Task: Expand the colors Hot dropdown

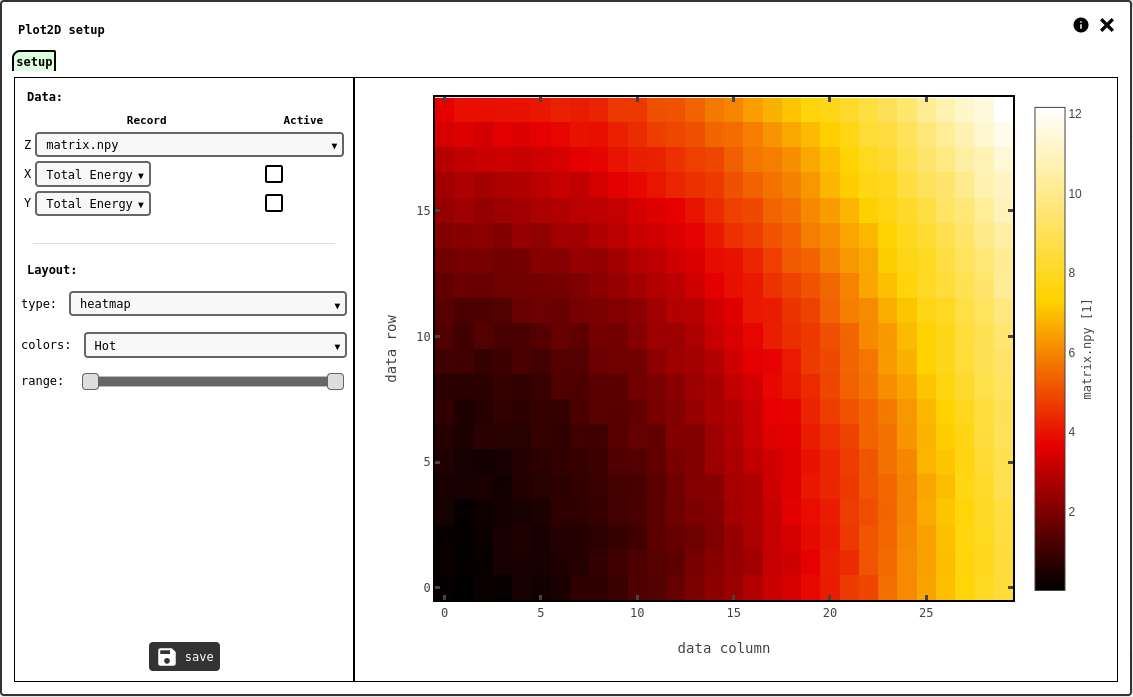Action: click(215, 346)
